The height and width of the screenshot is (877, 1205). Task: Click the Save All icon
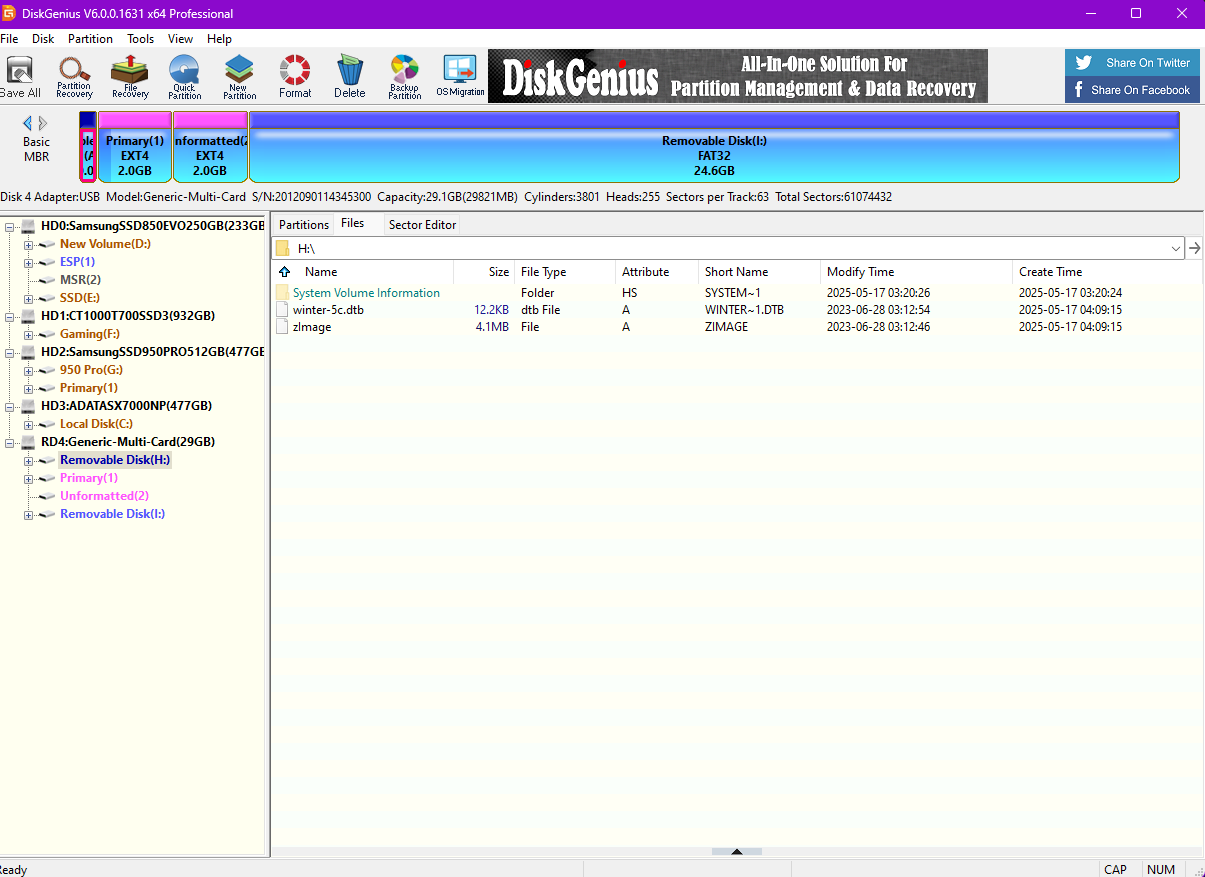20,76
